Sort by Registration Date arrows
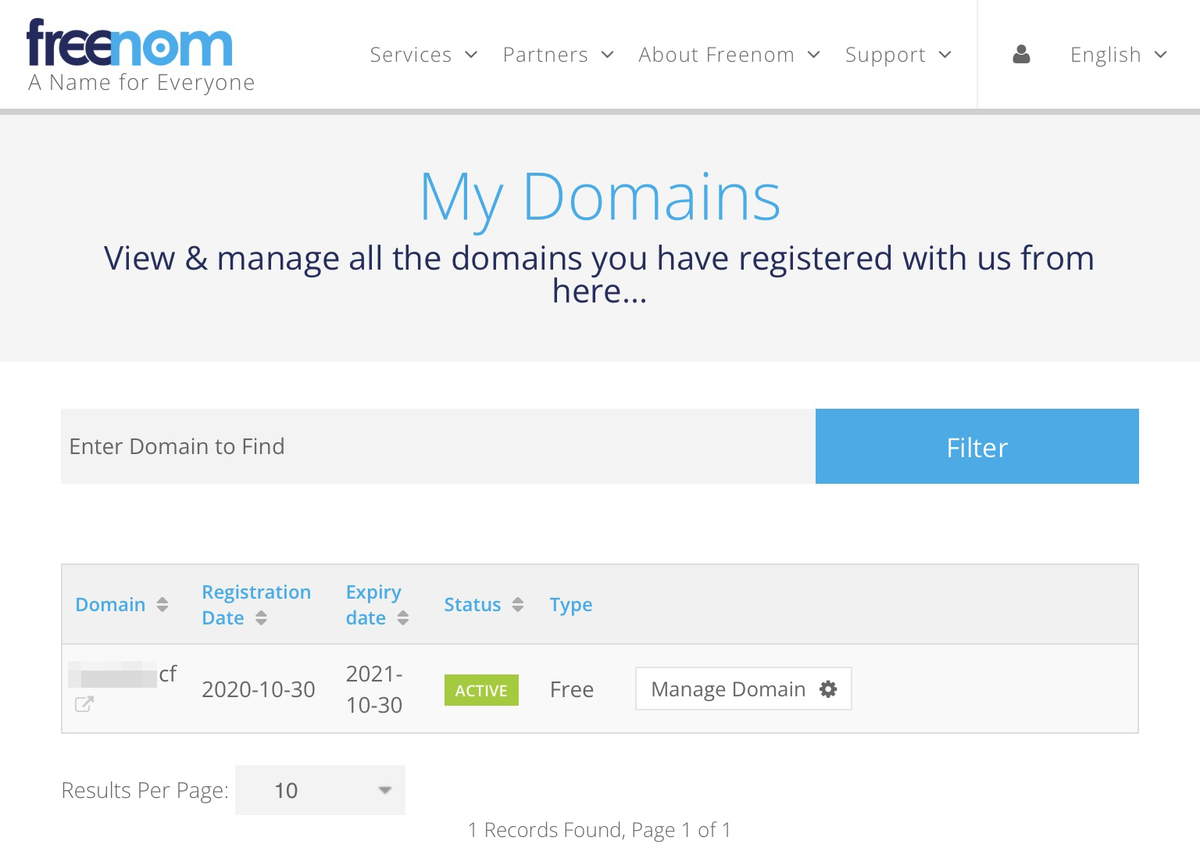The height and width of the screenshot is (855, 1200). point(261,619)
